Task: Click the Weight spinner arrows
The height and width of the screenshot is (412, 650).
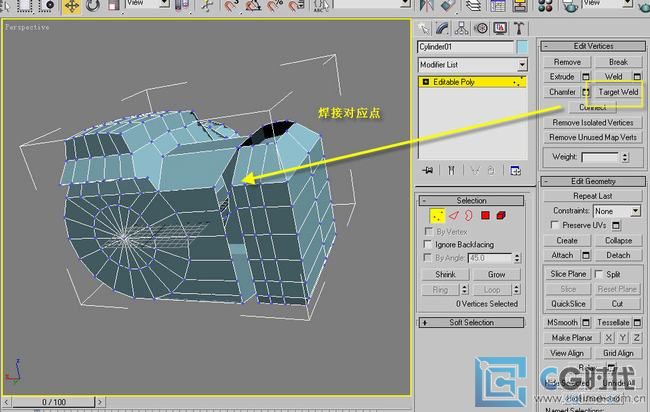Action: 625,157
